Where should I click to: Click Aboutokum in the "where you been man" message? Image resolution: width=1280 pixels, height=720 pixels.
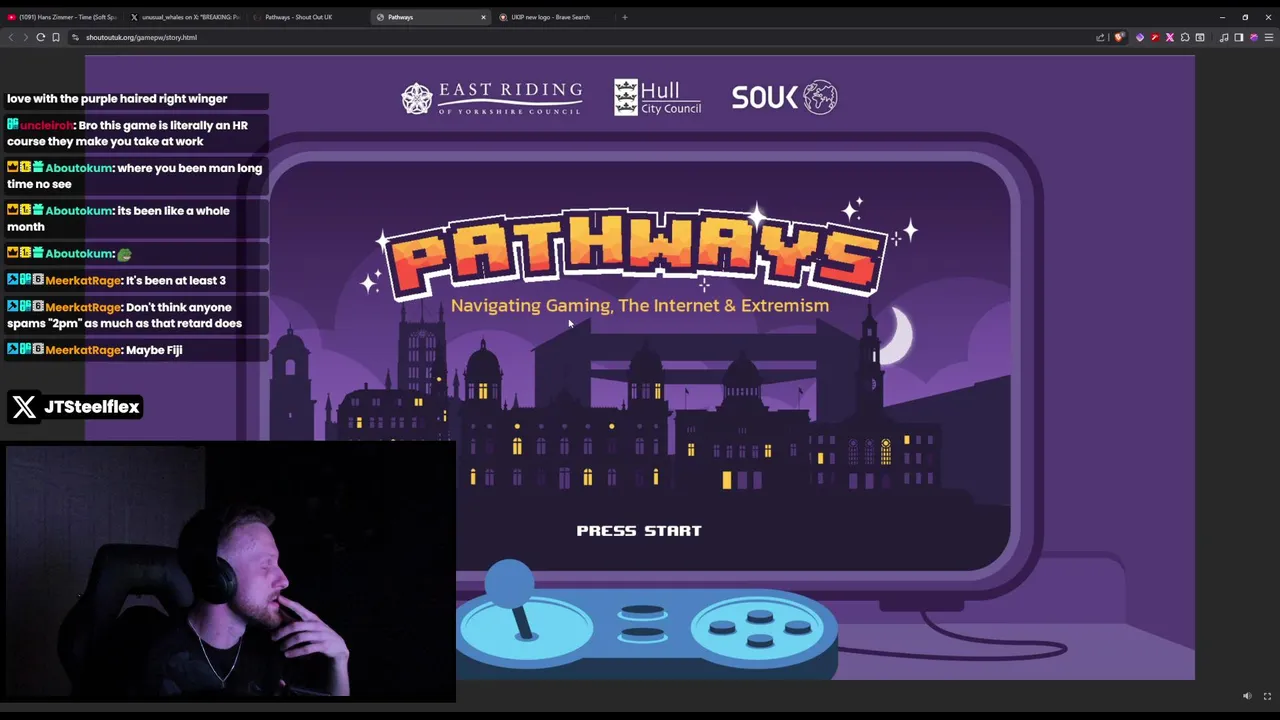tap(78, 168)
